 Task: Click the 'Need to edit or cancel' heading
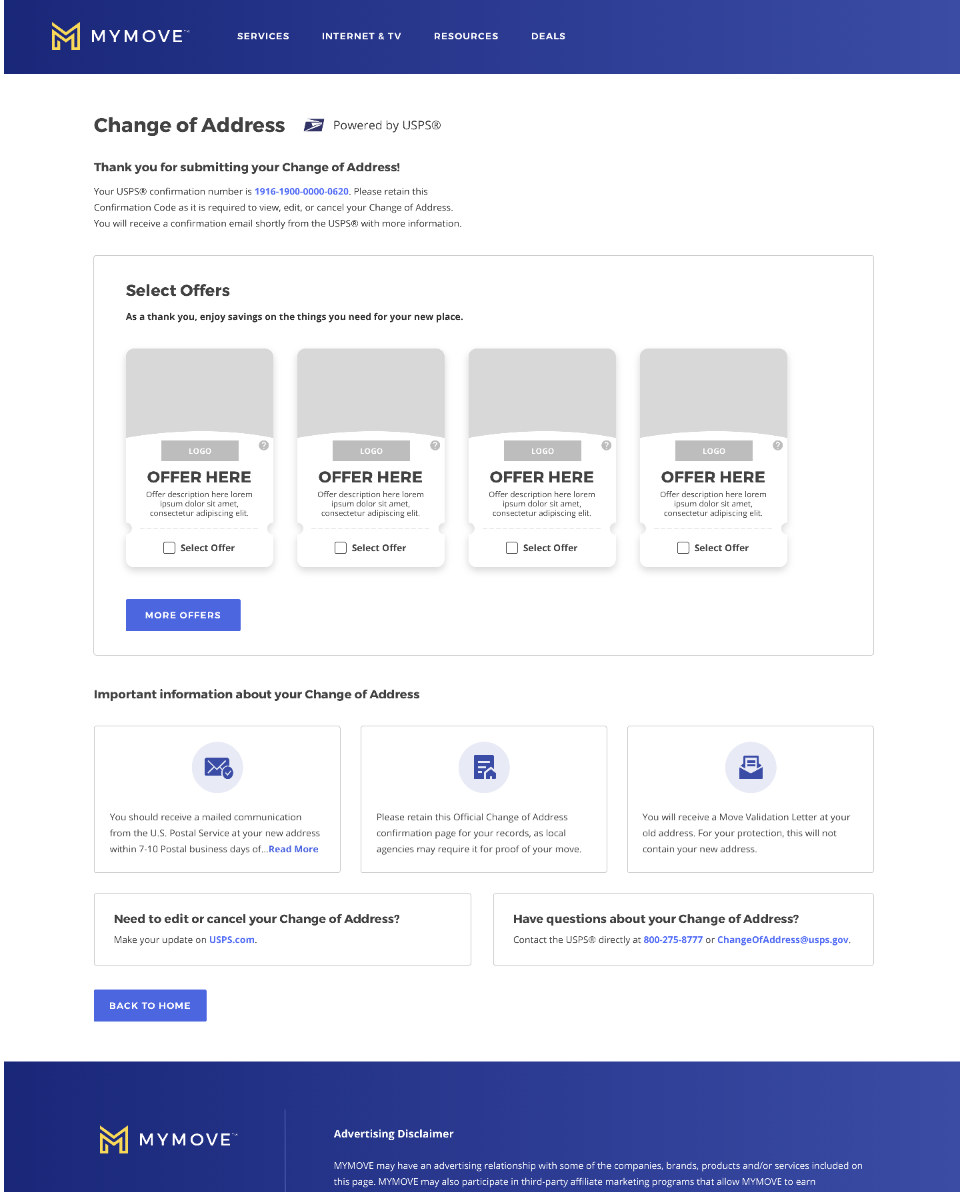click(x=257, y=919)
